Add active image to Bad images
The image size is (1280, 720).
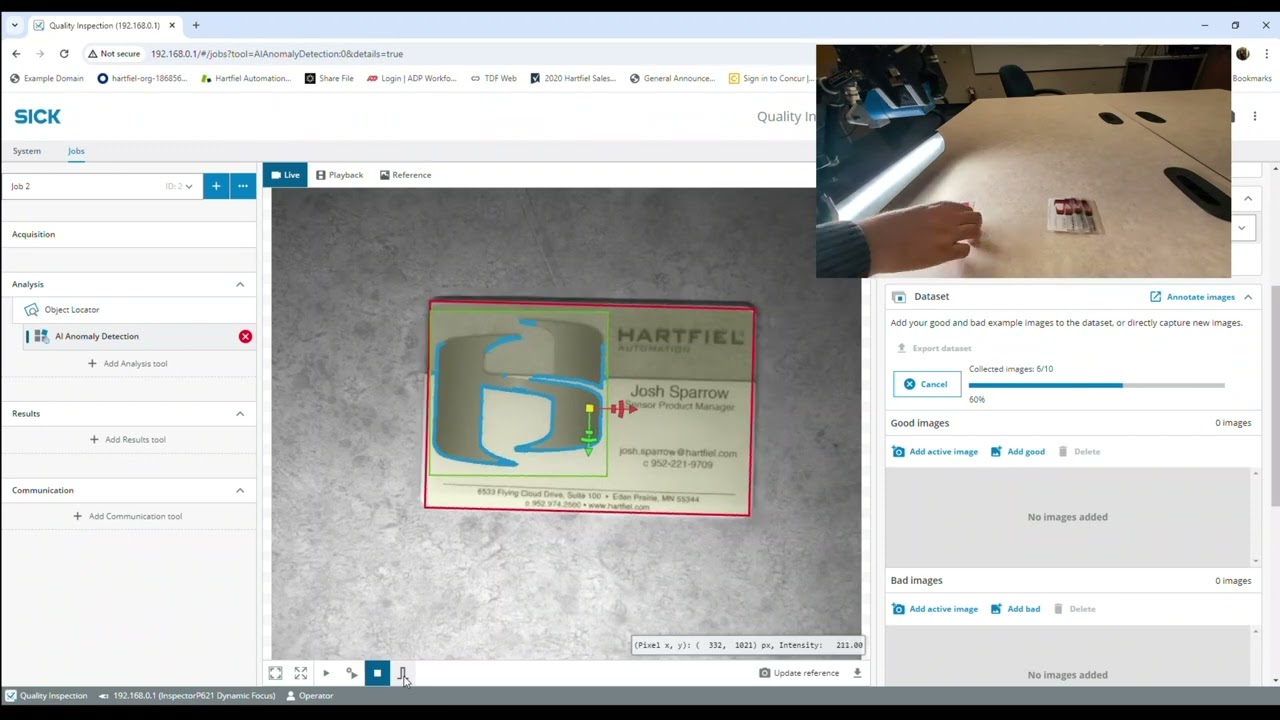[x=935, y=609]
